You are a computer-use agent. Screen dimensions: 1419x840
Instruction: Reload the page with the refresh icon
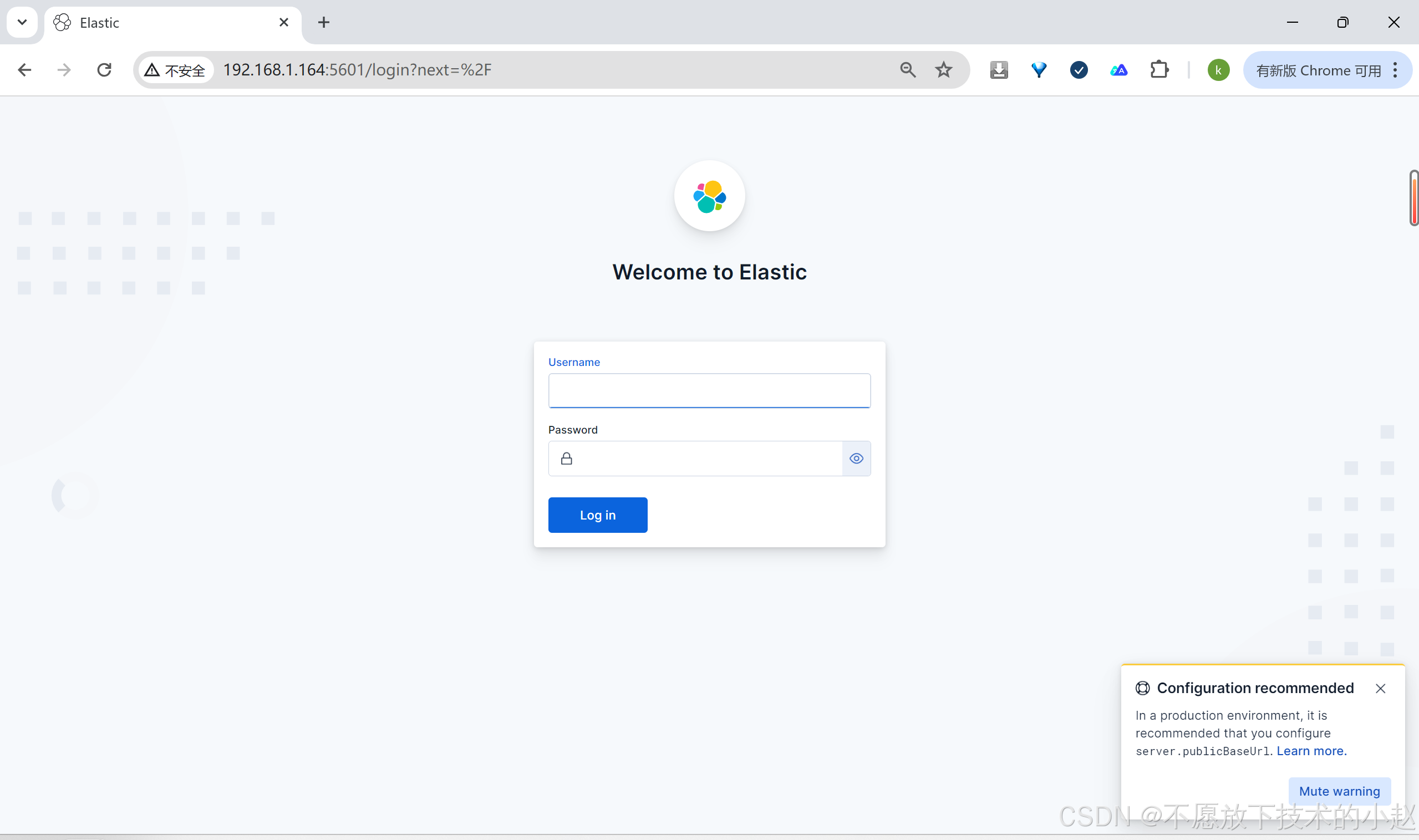point(104,70)
